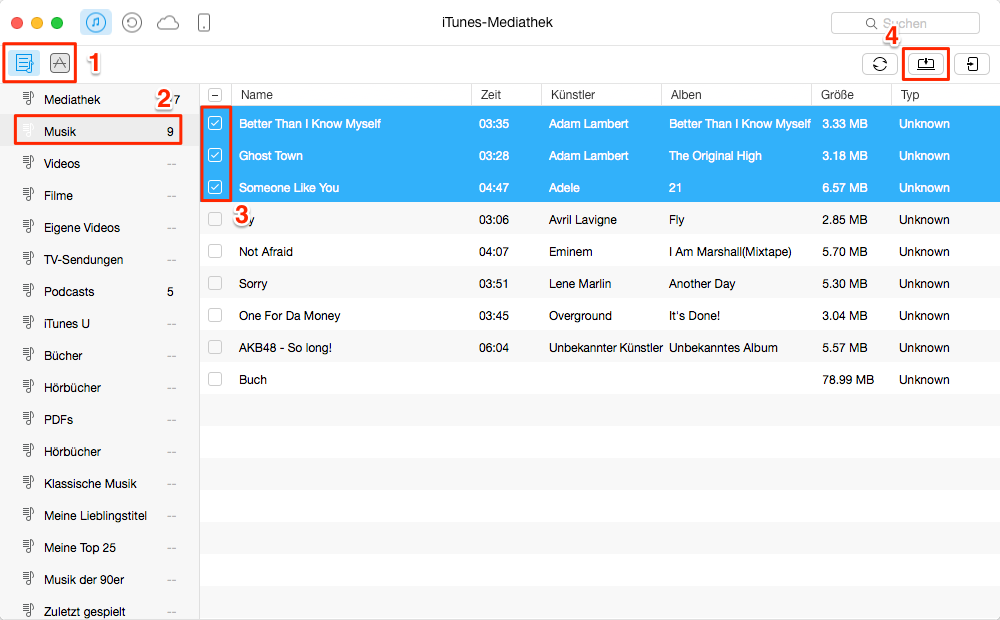Open Bücher in the sidebar

click(x=99, y=355)
